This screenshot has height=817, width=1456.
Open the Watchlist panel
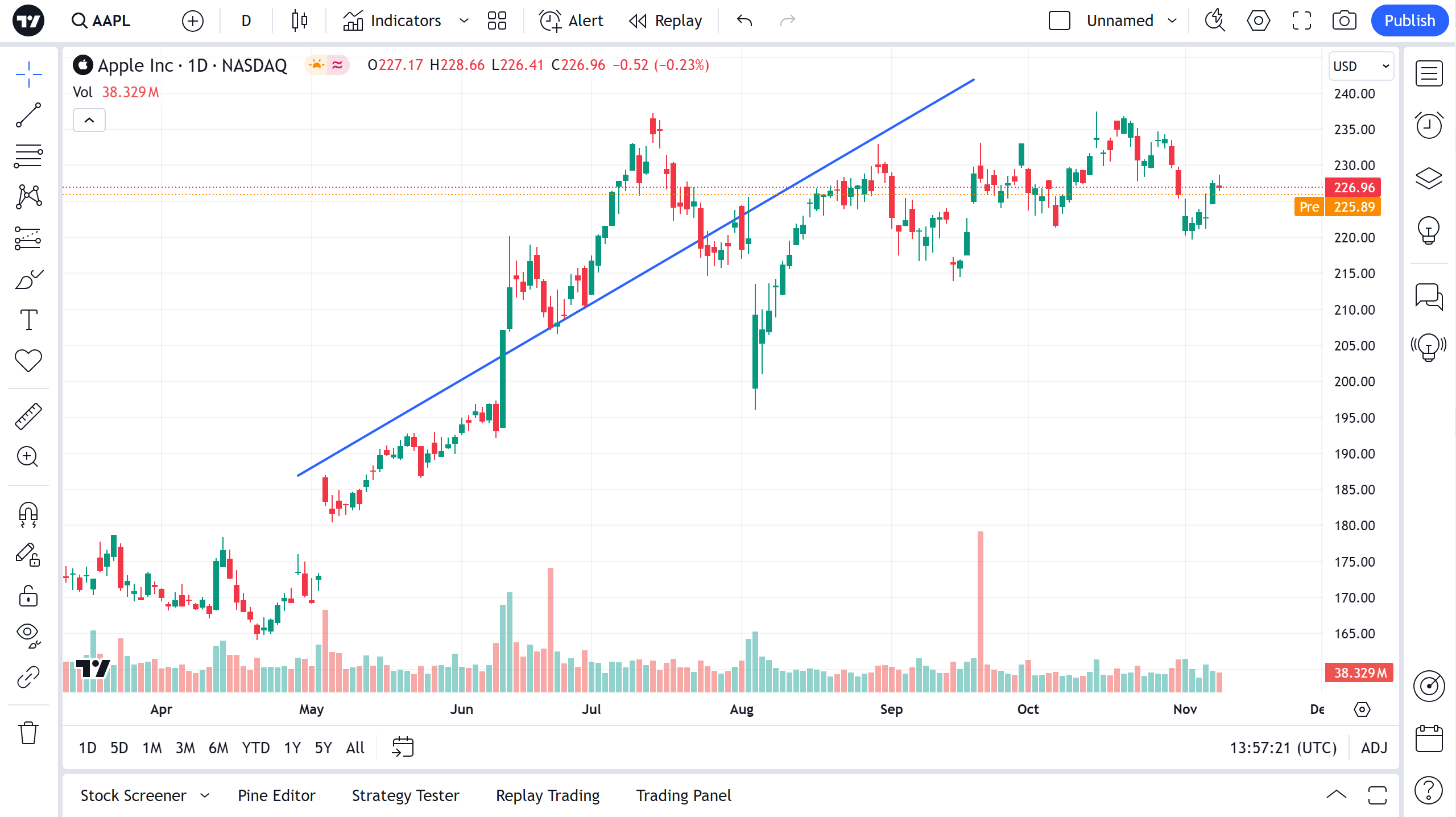click(1429, 74)
